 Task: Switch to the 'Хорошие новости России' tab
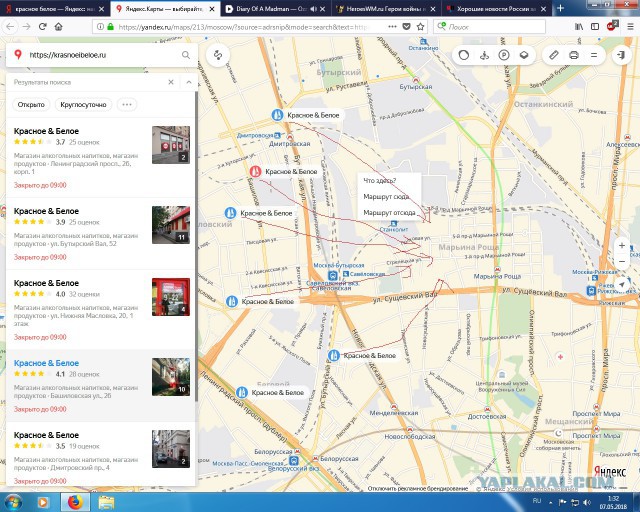point(497,9)
